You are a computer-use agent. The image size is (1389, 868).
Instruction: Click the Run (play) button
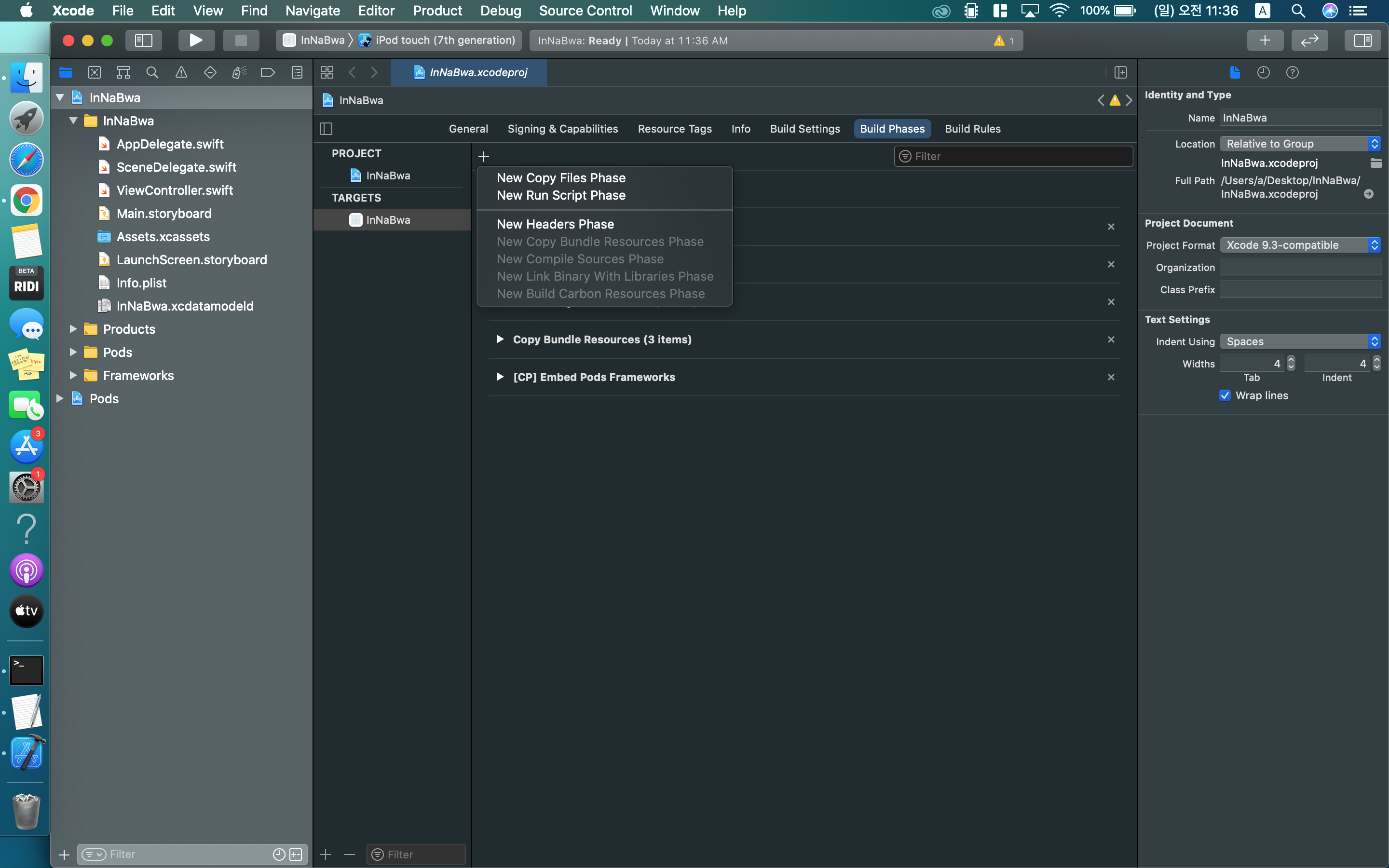point(196,40)
